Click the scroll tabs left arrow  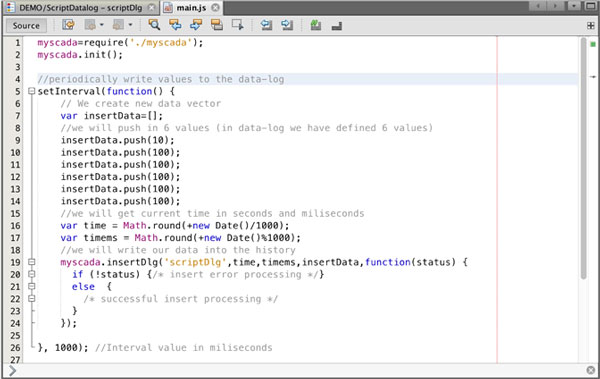coord(538,6)
